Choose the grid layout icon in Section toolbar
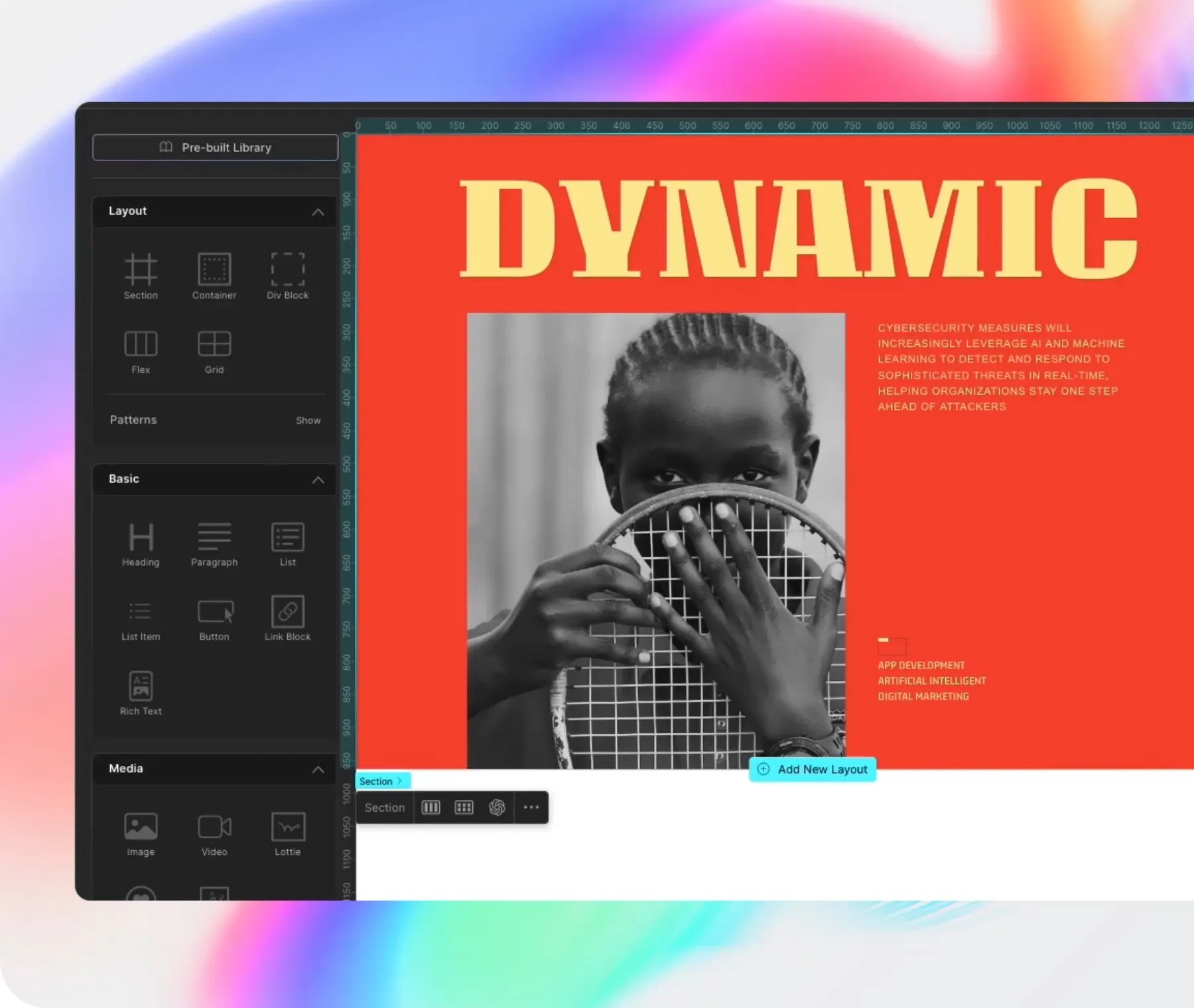The height and width of the screenshot is (1008, 1194). [x=464, y=807]
